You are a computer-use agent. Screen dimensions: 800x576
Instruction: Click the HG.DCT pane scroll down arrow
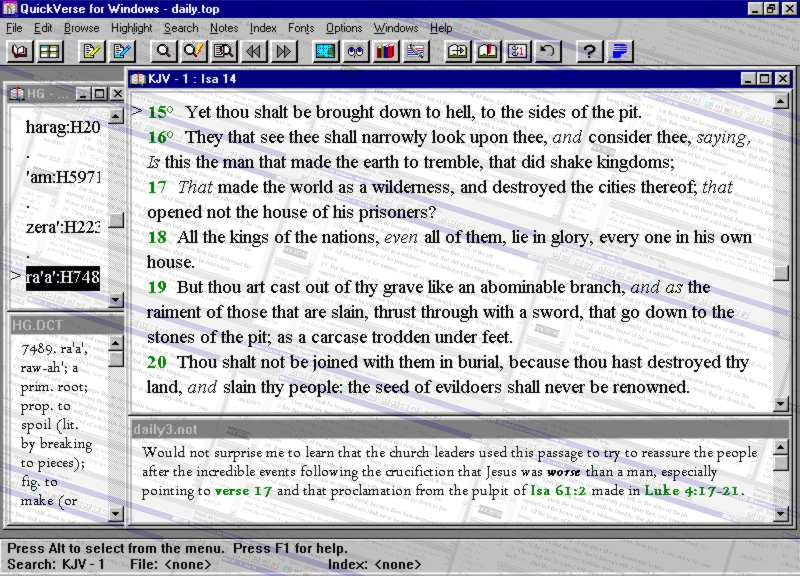pos(116,514)
